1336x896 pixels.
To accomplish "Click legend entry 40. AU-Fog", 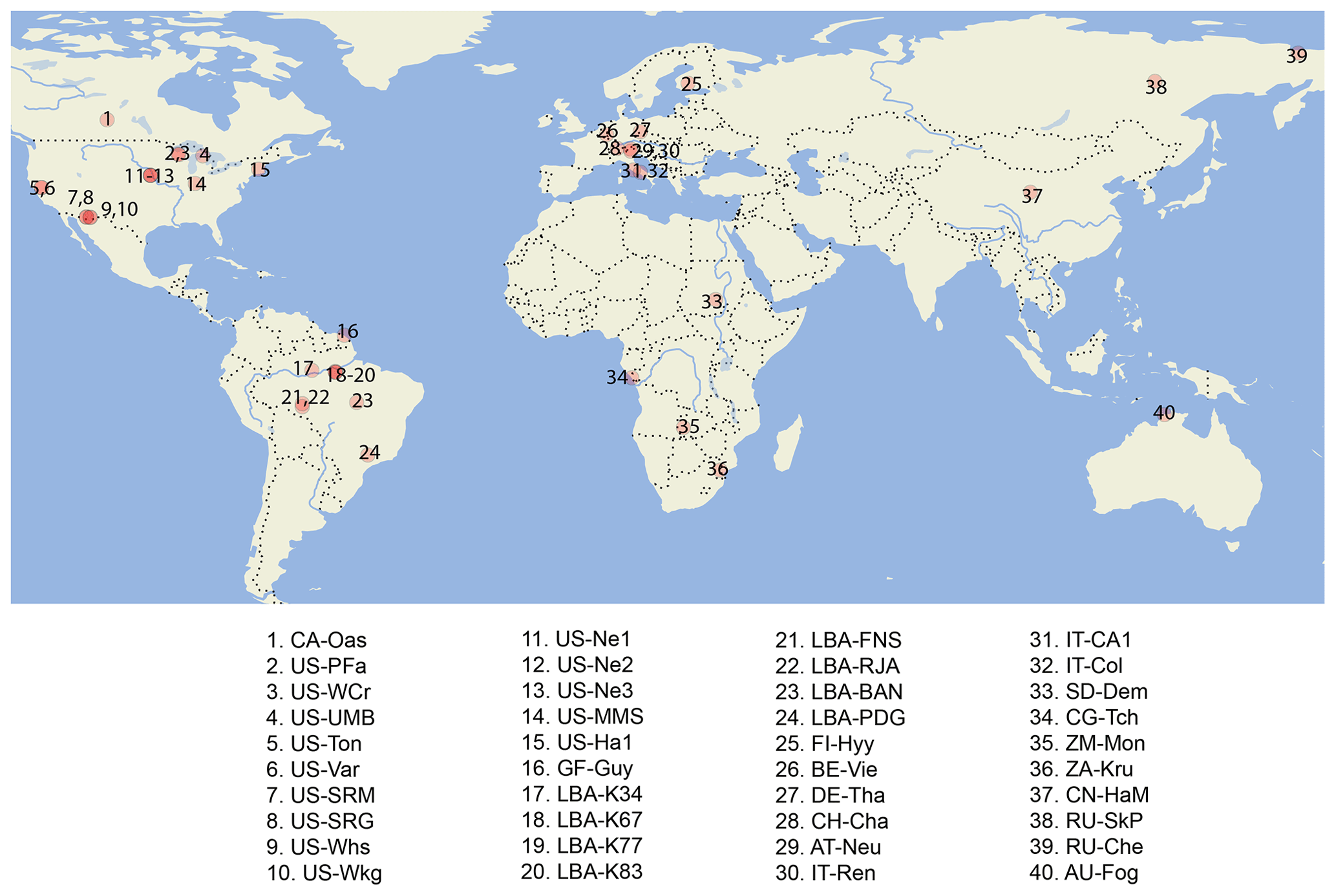I will (x=1084, y=873).
